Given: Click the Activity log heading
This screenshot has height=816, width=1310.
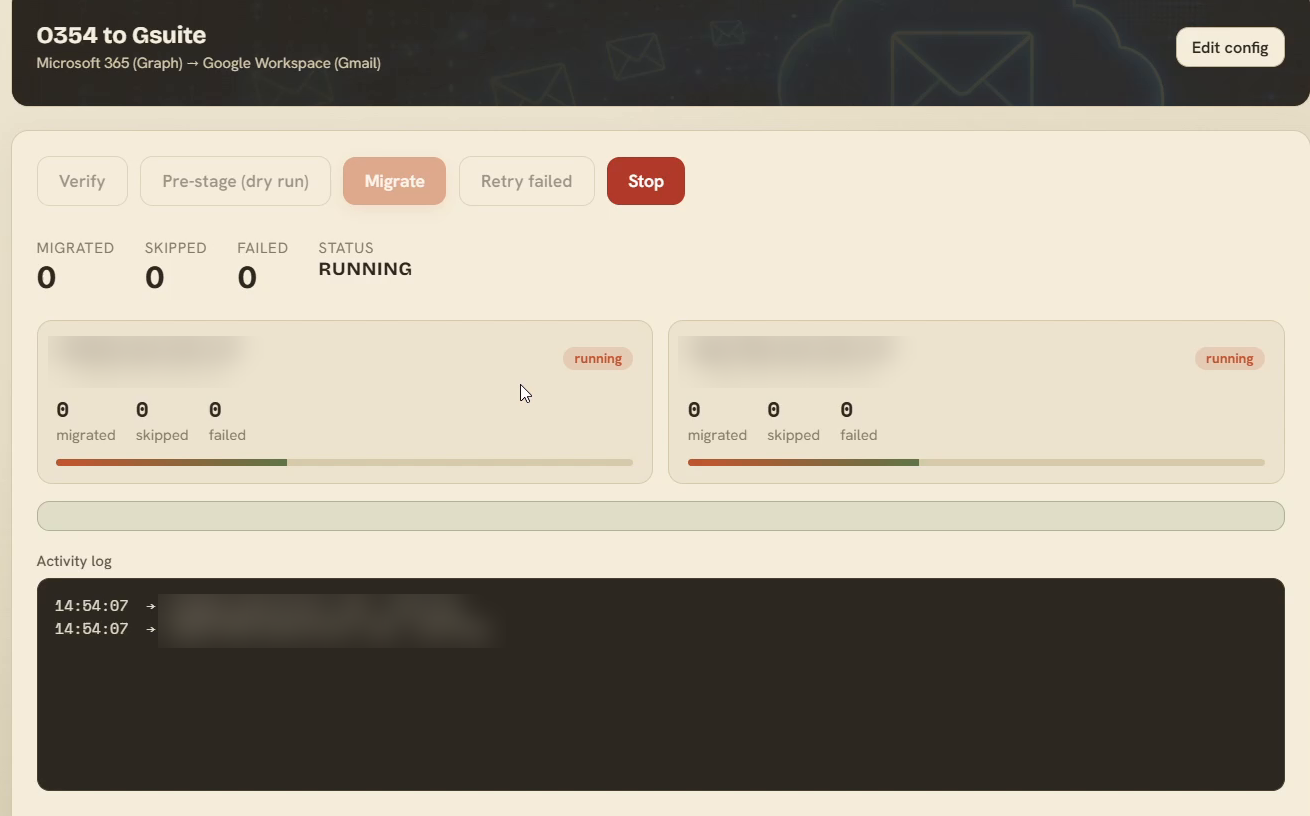Looking at the screenshot, I should (x=74, y=561).
